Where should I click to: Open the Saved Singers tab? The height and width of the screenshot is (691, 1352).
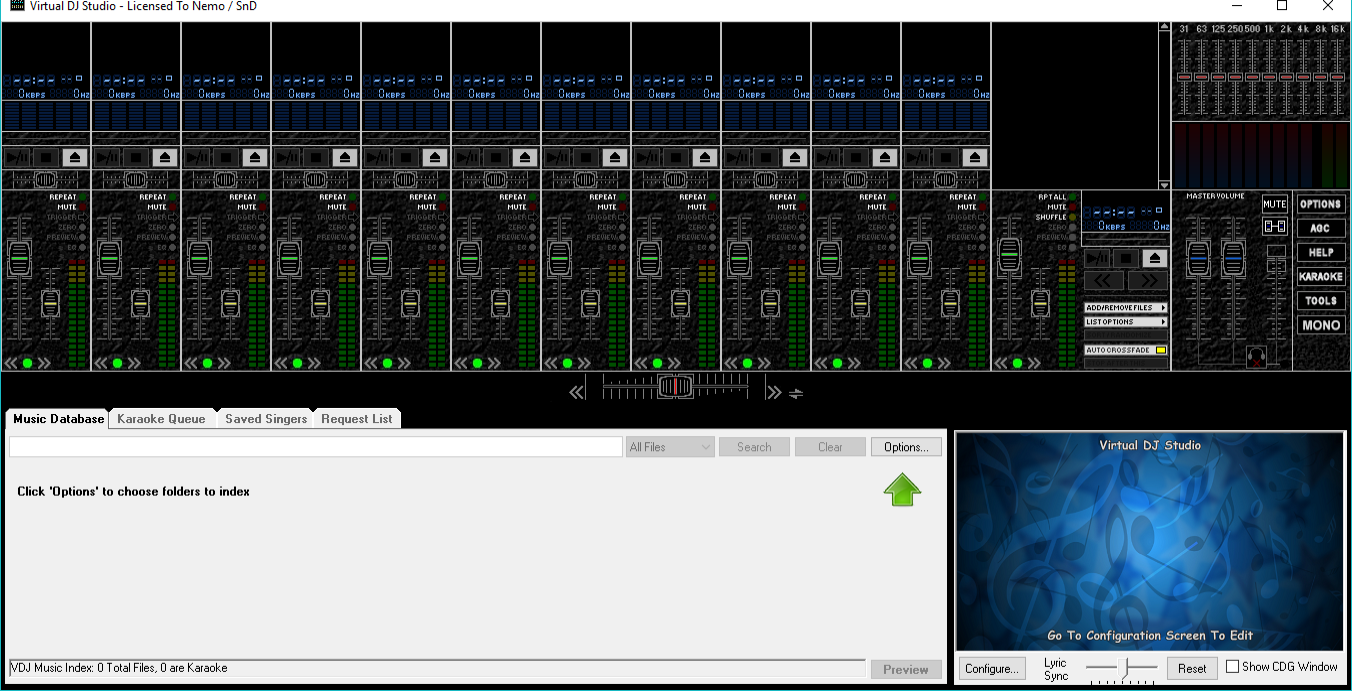(266, 419)
